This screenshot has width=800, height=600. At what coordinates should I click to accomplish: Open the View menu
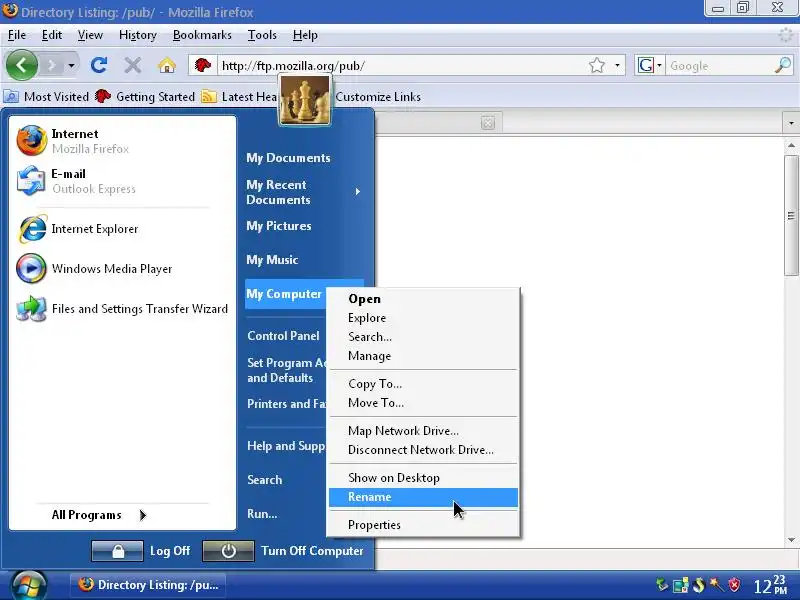(x=90, y=35)
